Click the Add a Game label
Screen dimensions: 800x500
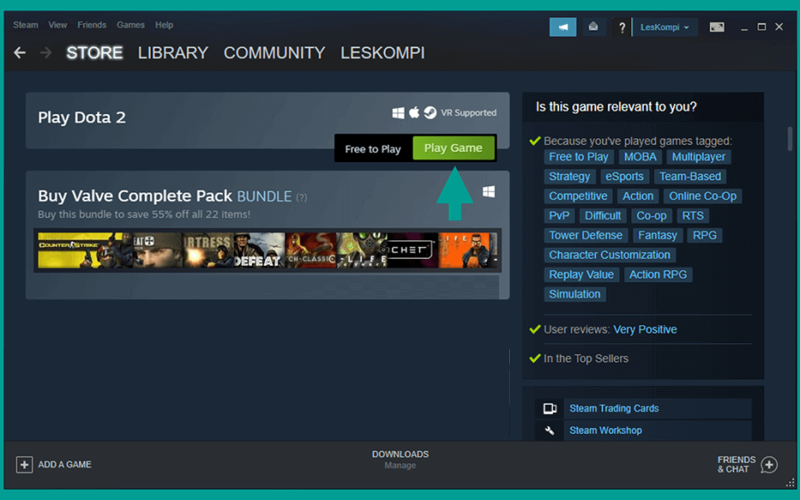(65, 465)
